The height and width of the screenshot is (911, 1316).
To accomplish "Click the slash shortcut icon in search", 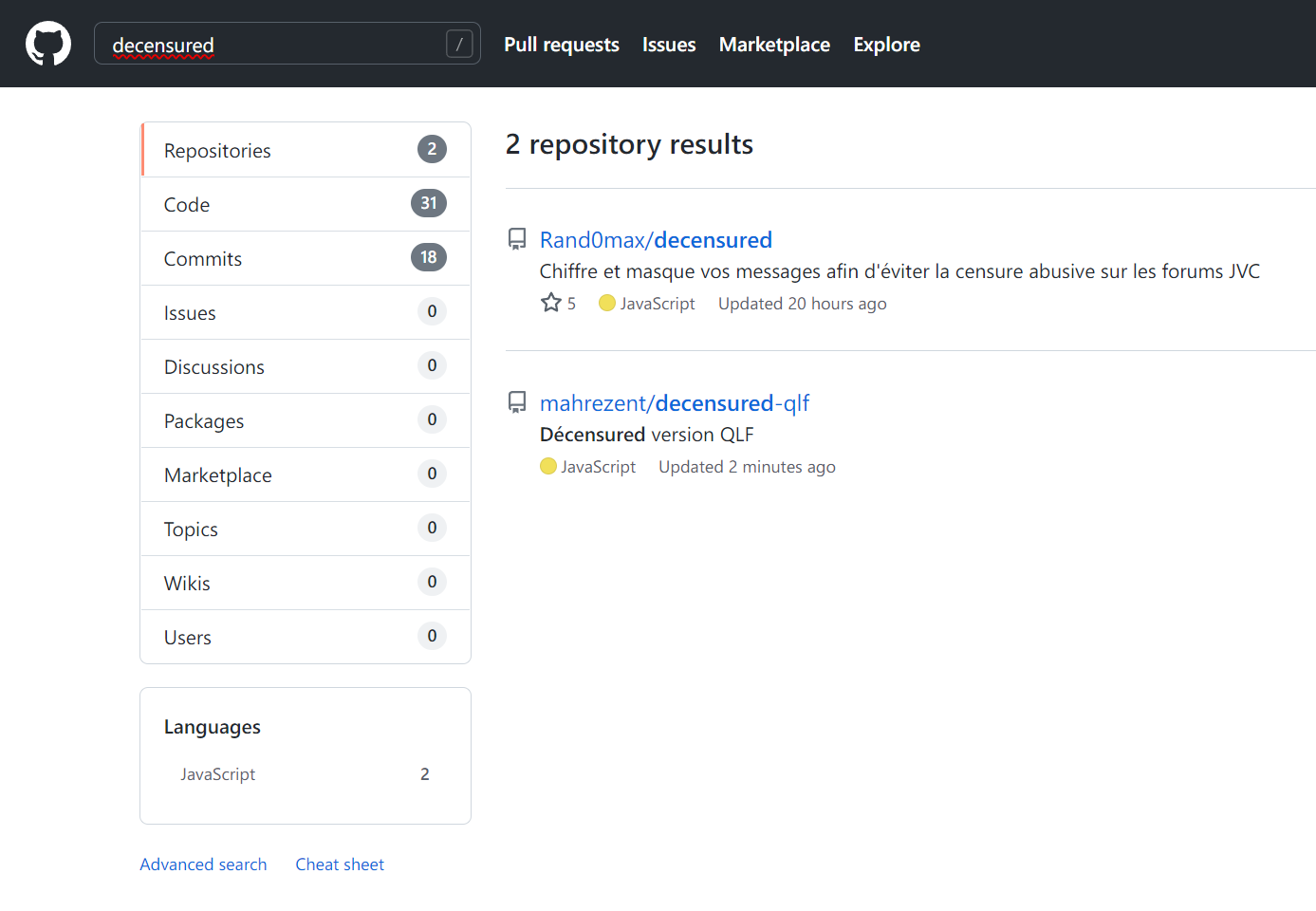I will pyautogui.click(x=459, y=44).
